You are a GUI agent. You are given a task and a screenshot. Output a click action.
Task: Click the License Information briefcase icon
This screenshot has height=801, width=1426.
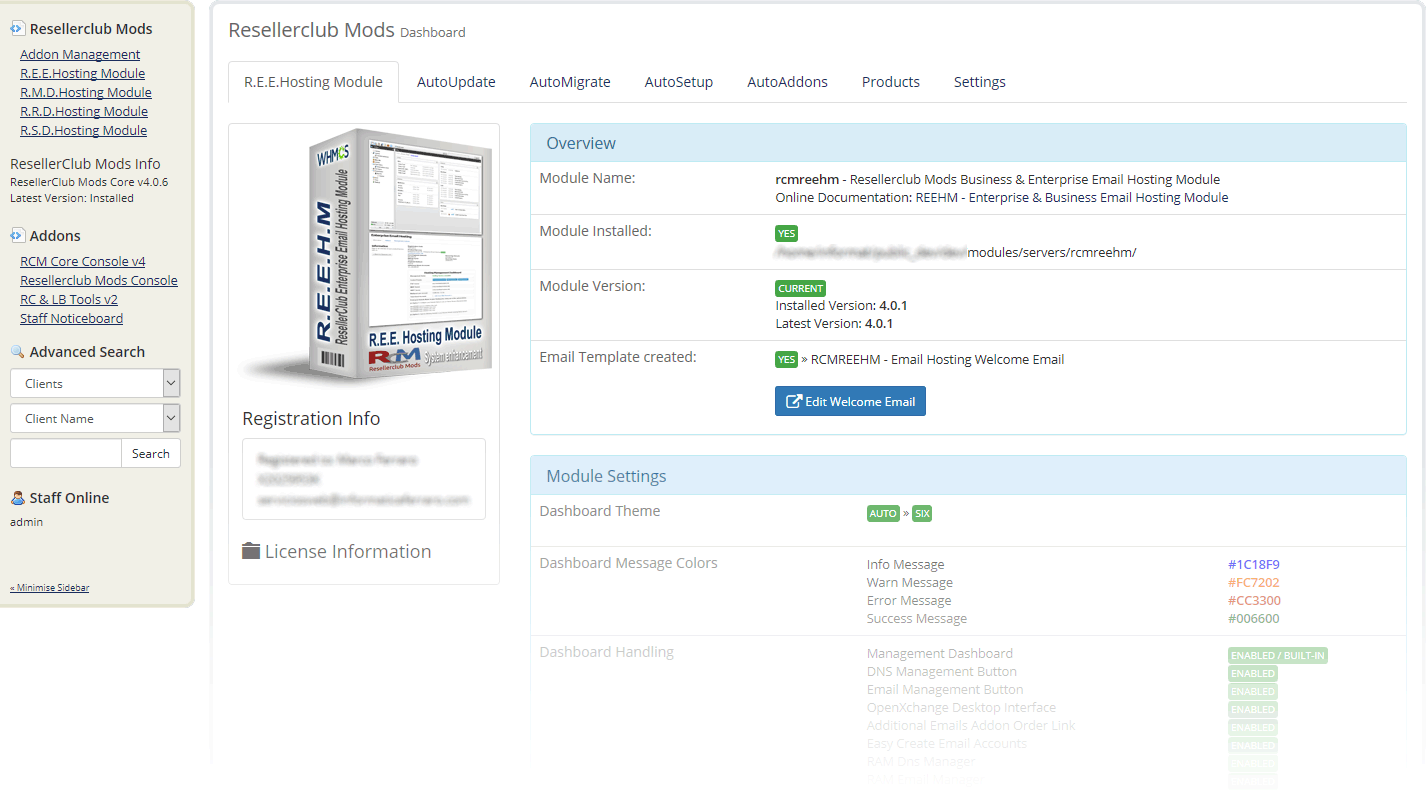tap(251, 551)
